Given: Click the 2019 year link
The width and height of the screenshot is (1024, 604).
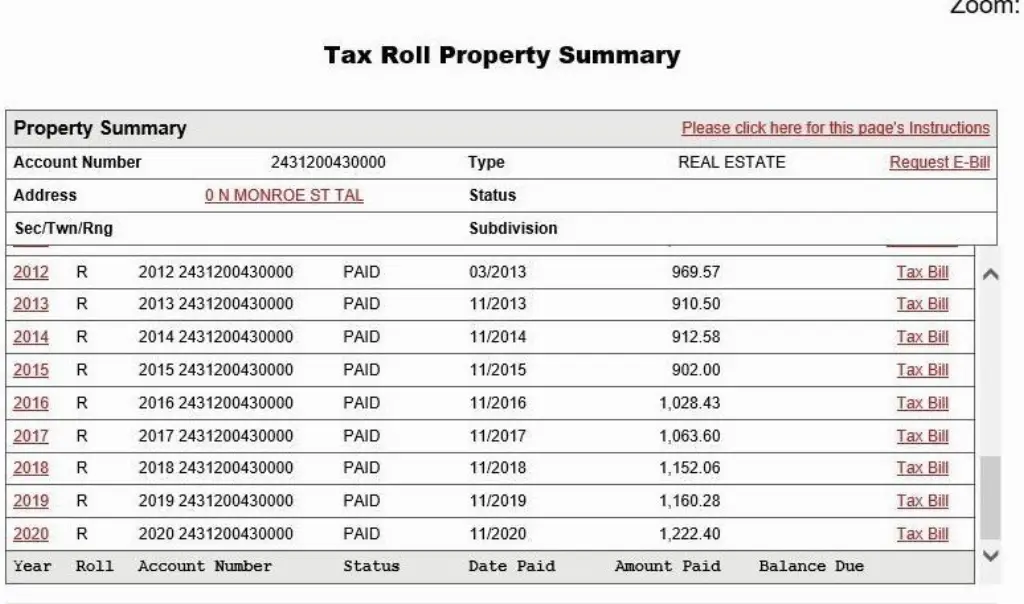Looking at the screenshot, I should 30,501.
